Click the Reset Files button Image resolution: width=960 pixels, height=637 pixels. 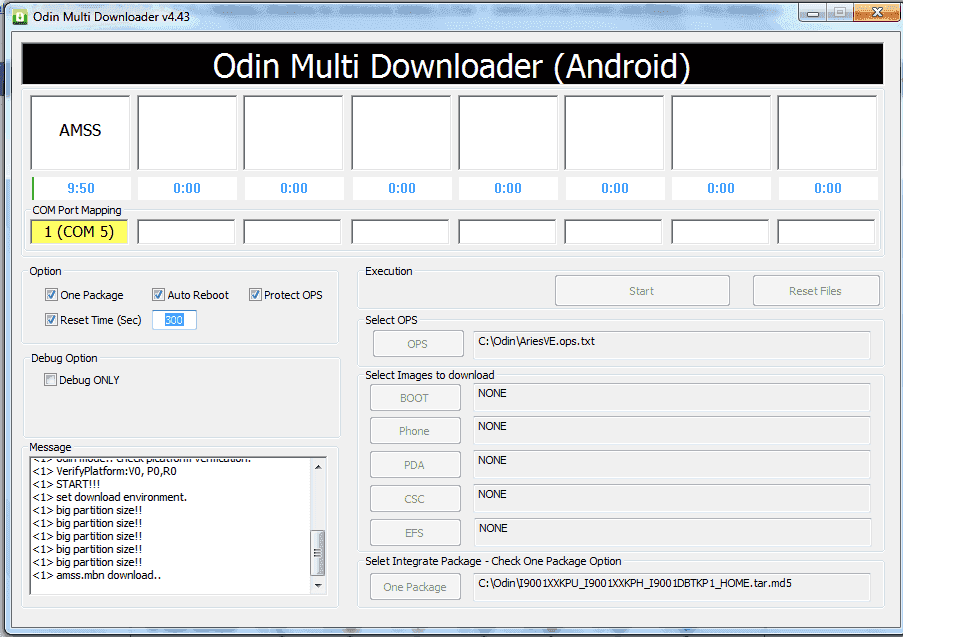816,291
